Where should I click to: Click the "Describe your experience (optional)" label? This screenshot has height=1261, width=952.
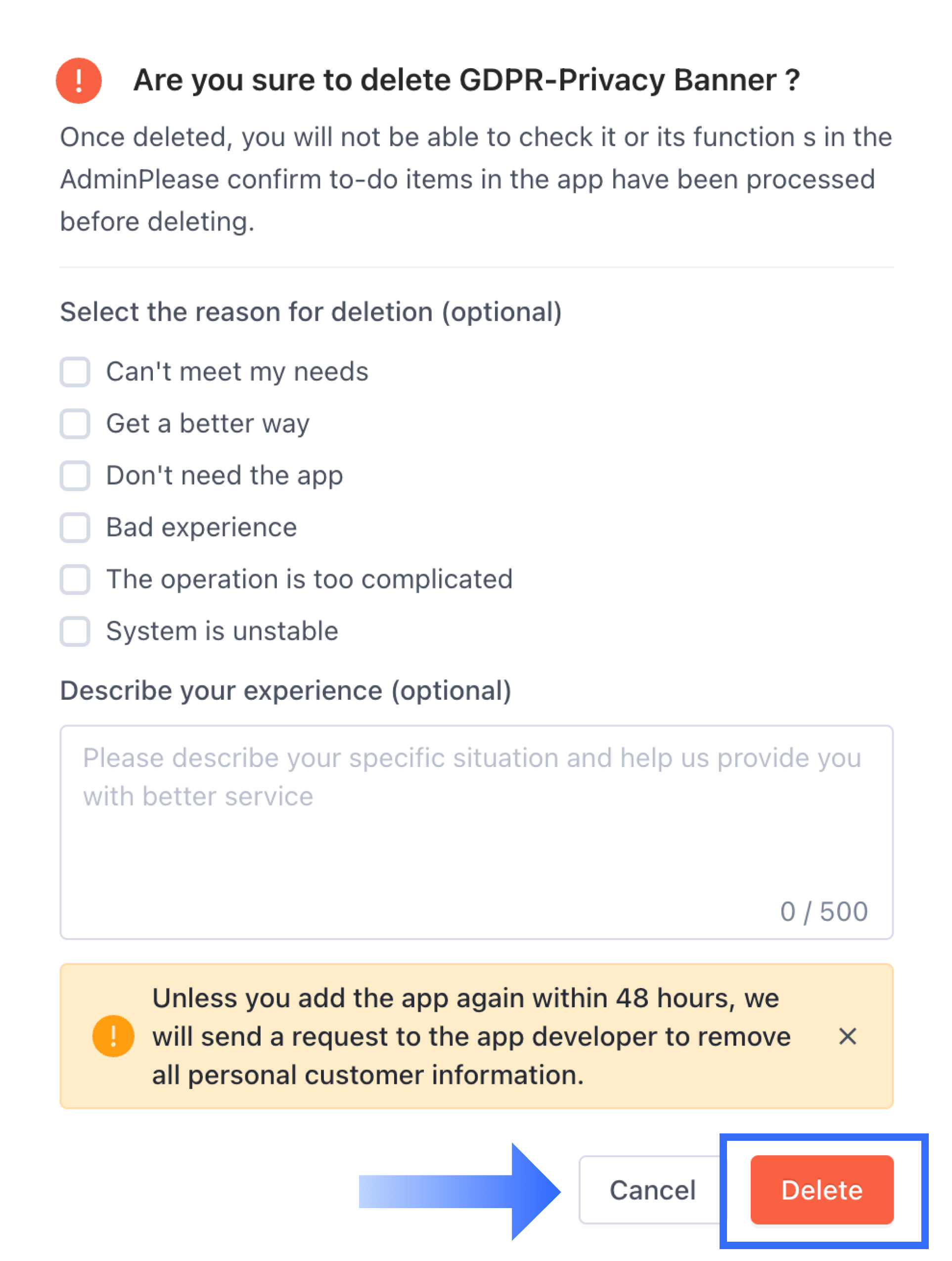click(286, 691)
